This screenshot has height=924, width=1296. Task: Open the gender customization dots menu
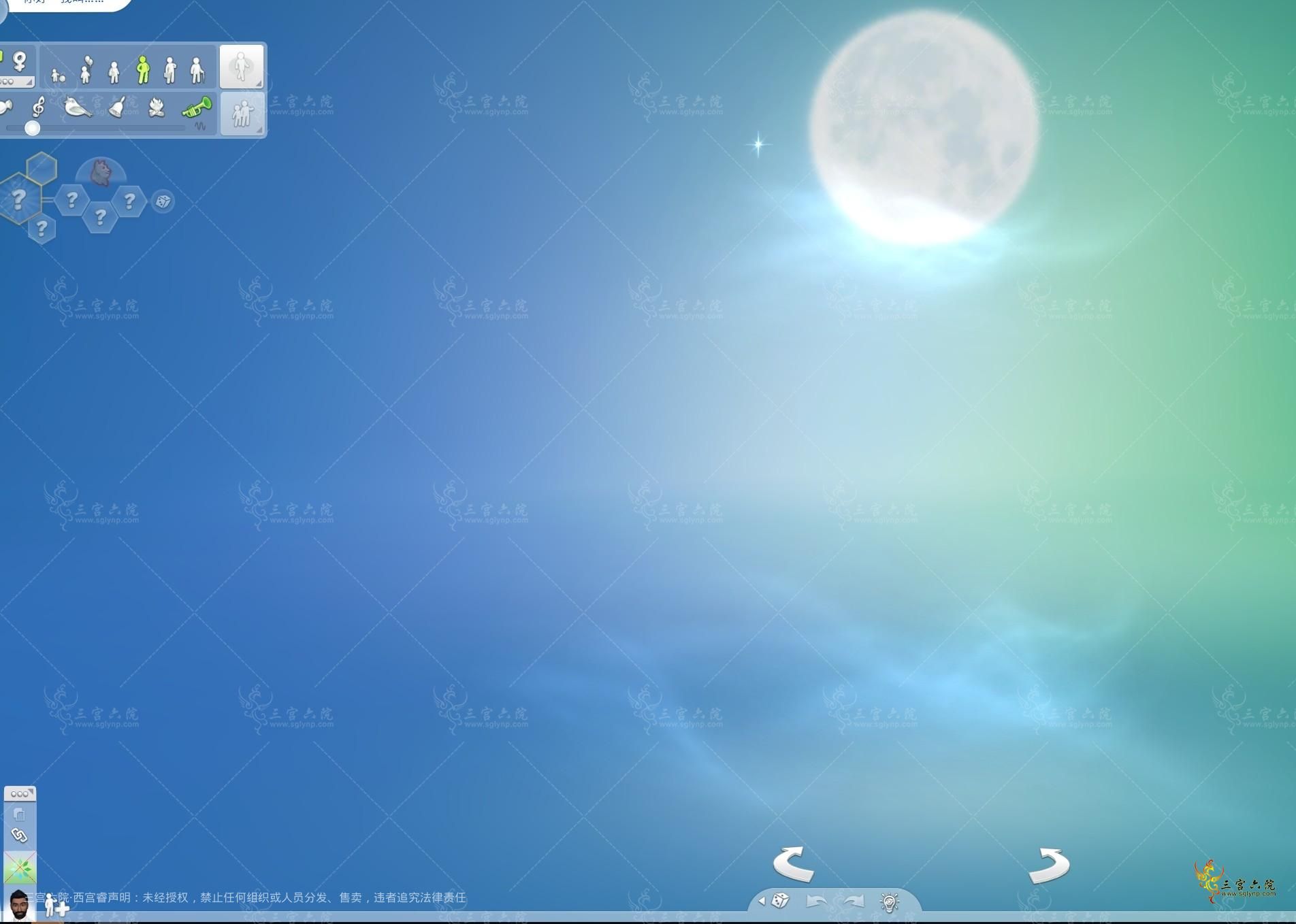tap(16, 82)
